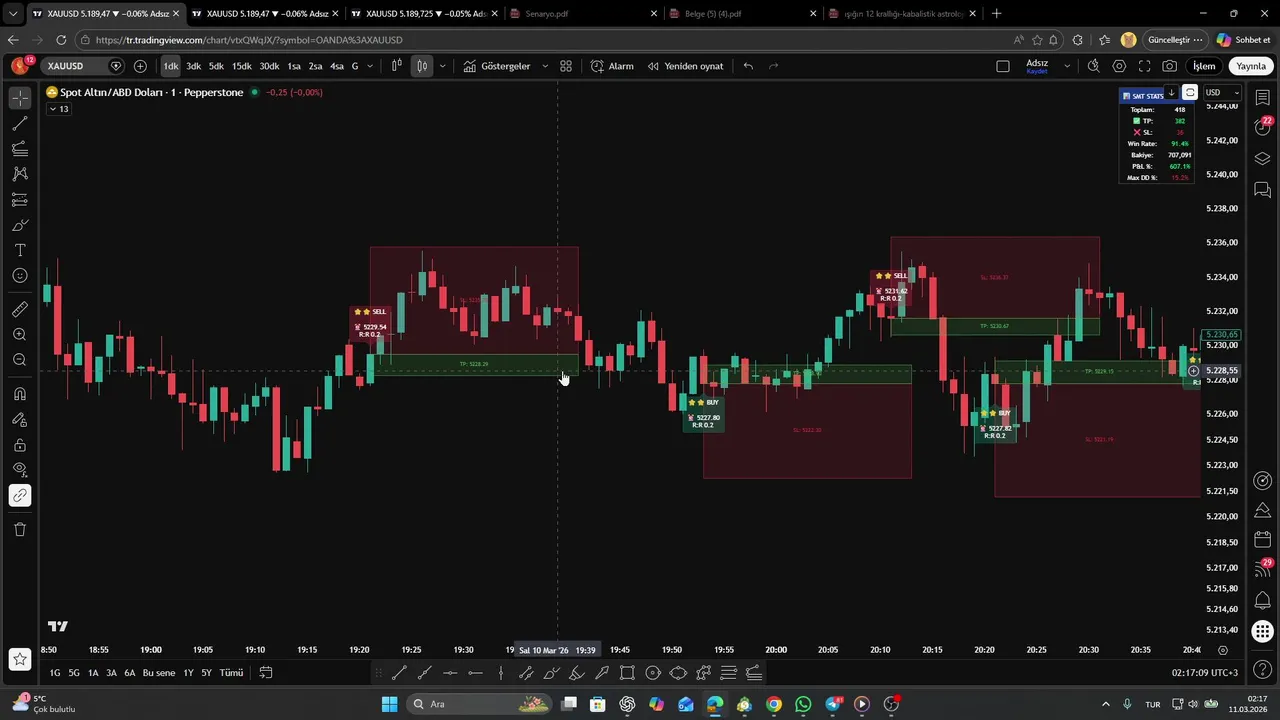Click the bars chart style icon
Screen dimensions: 1280x720
tap(397, 66)
